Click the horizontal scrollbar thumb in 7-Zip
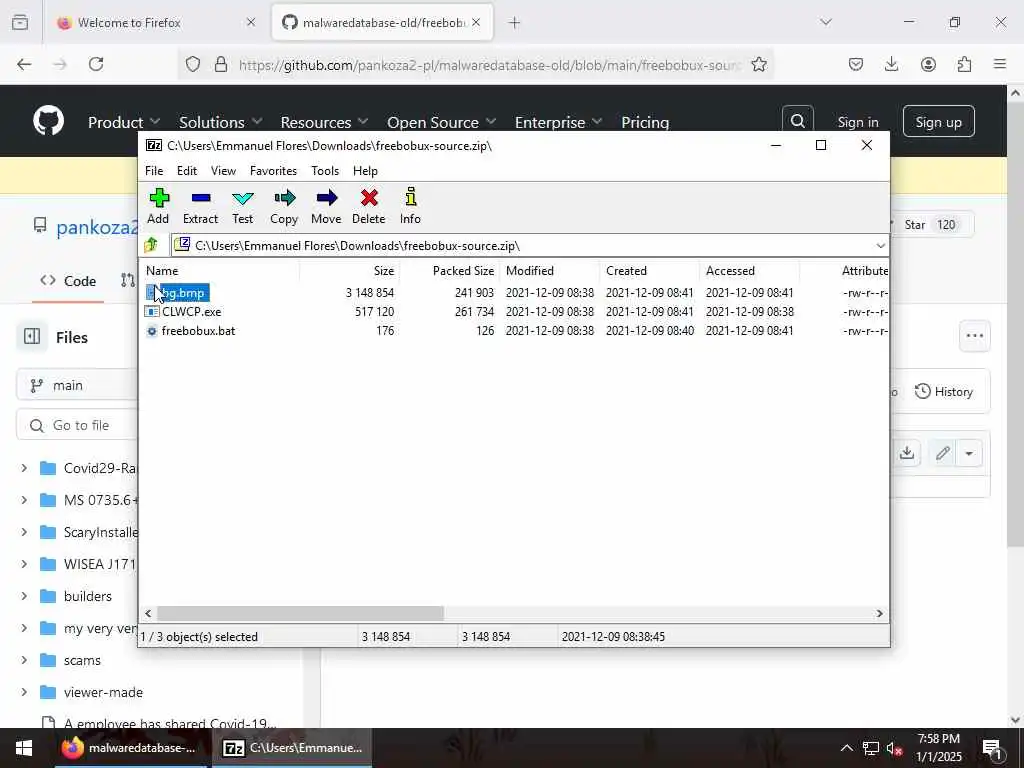 click(300, 613)
